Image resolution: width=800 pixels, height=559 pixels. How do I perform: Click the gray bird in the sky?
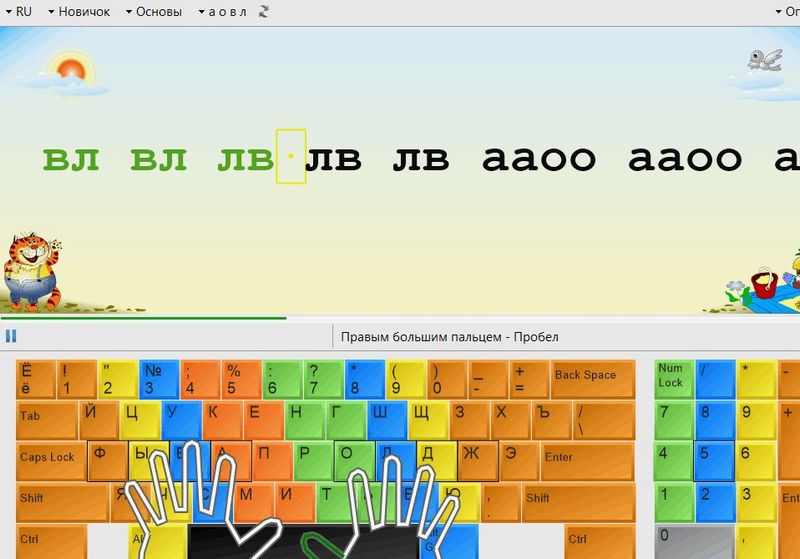pos(765,59)
